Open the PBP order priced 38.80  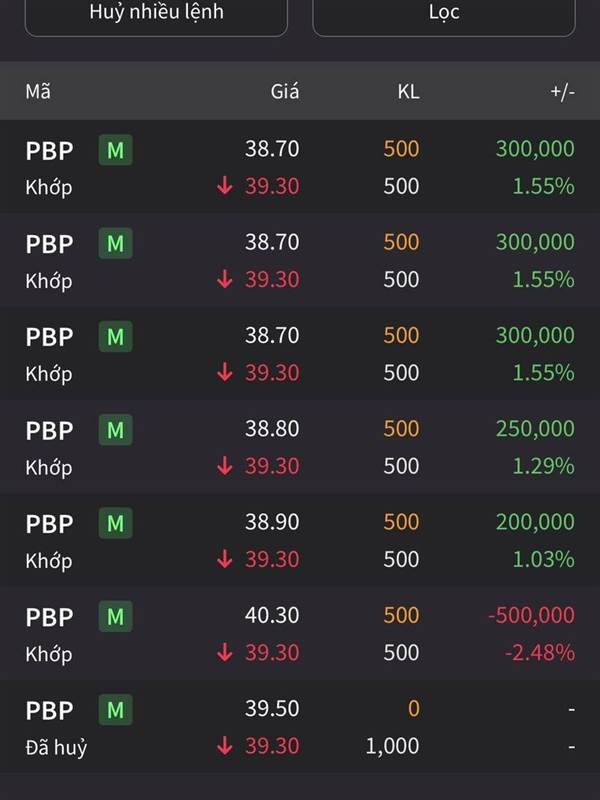(x=300, y=447)
